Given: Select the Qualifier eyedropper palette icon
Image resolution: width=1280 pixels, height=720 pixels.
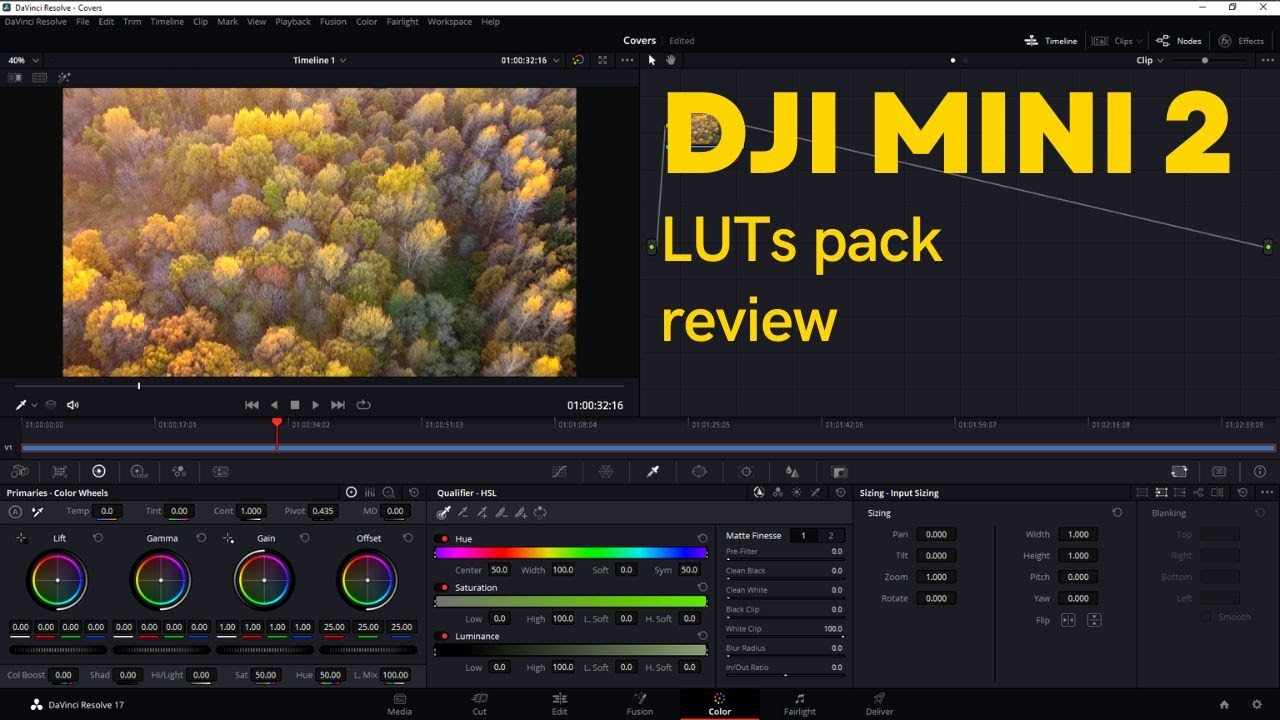Looking at the screenshot, I should [x=653, y=471].
